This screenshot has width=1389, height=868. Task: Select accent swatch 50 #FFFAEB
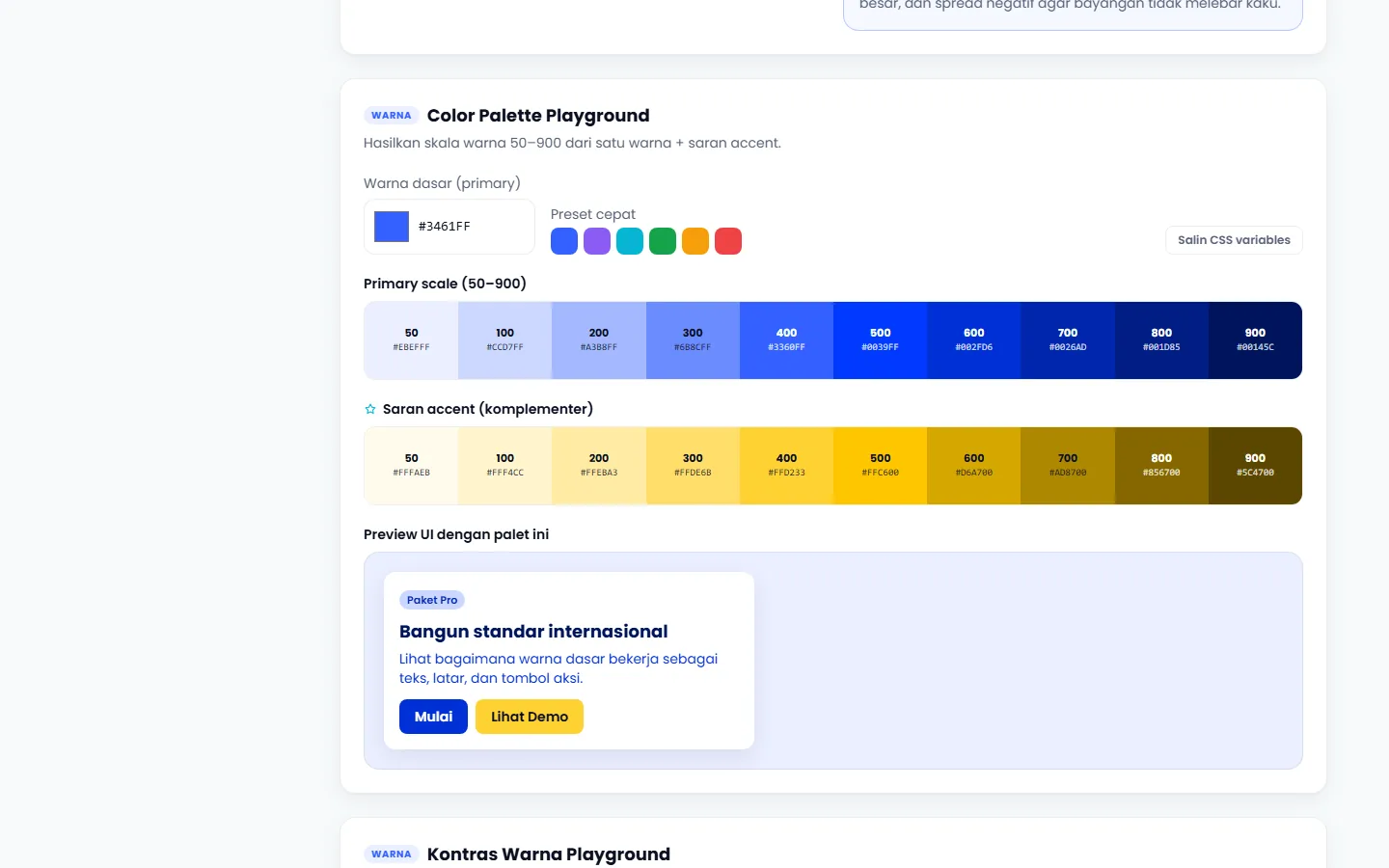point(411,466)
